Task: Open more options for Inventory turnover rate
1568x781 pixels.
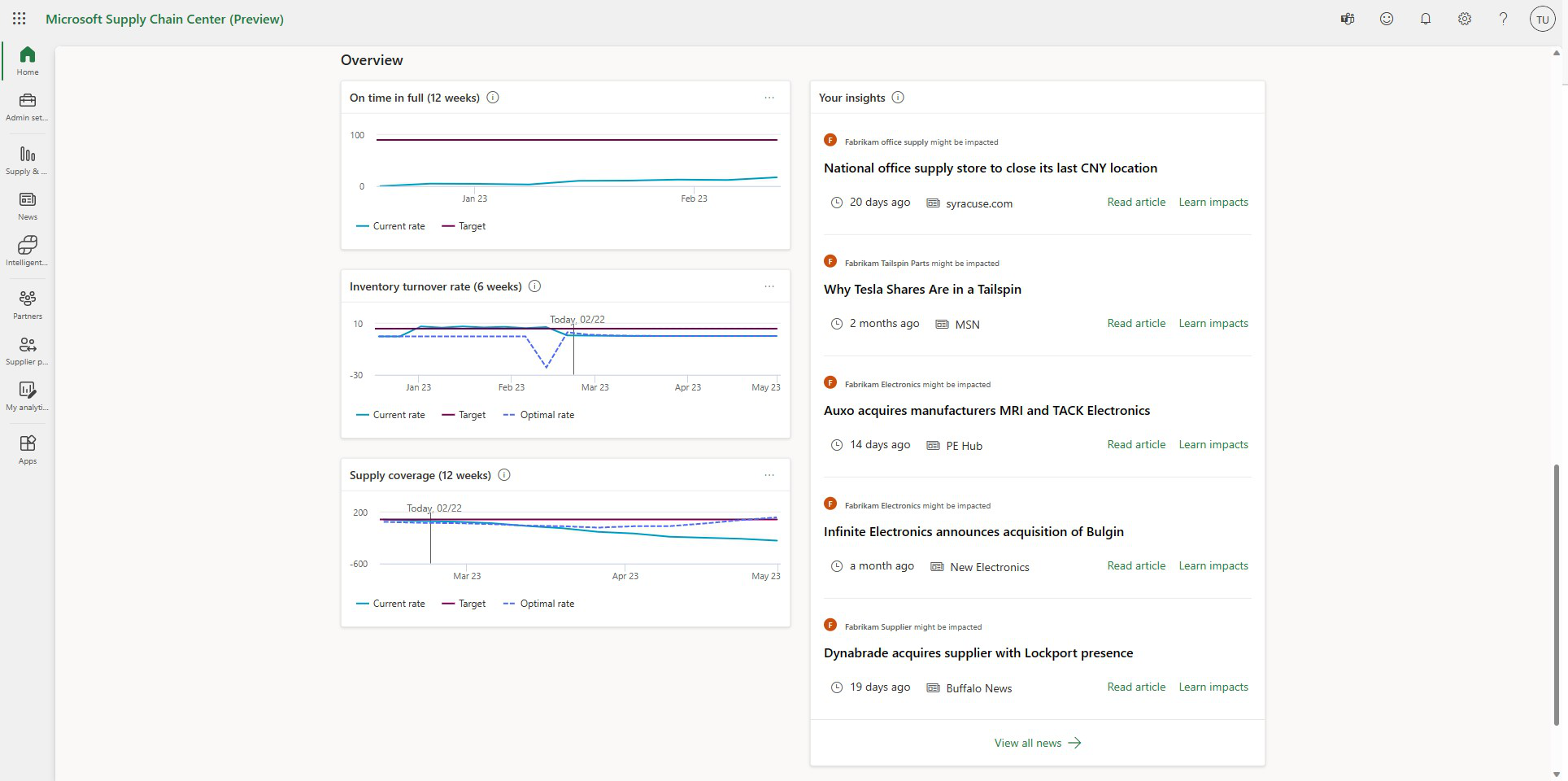Action: point(769,286)
